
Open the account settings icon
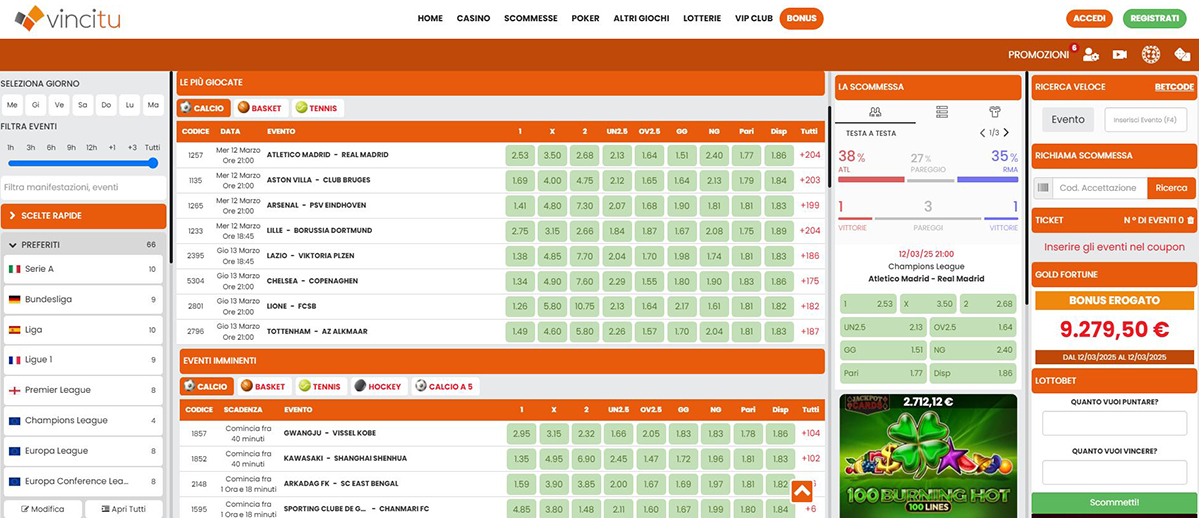1091,54
